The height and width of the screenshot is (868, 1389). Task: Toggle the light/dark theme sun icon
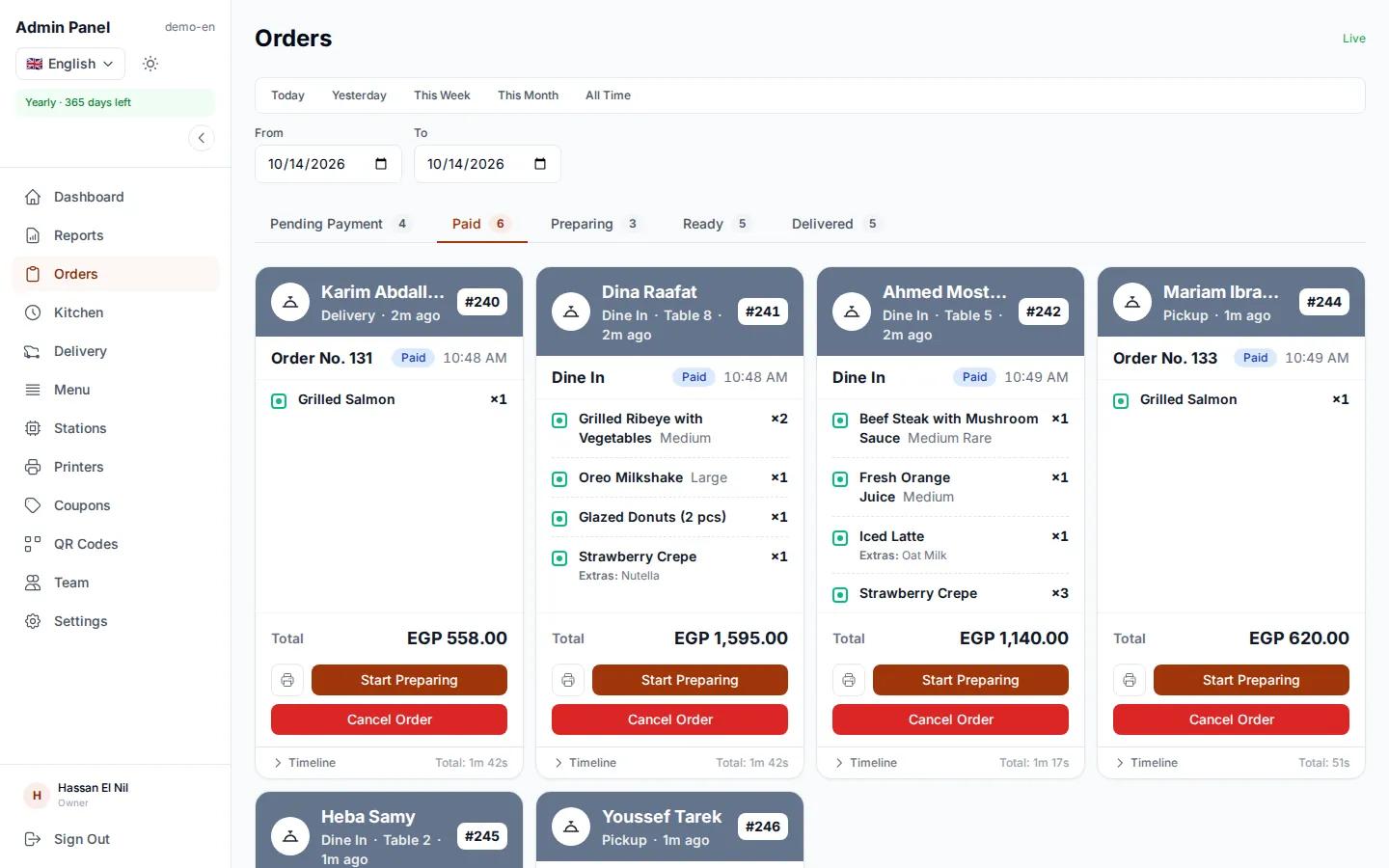click(x=150, y=64)
